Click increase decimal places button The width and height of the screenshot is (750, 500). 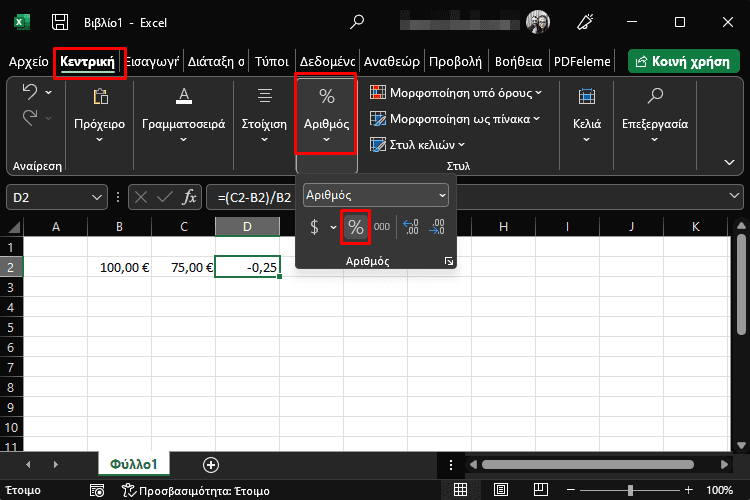point(411,227)
